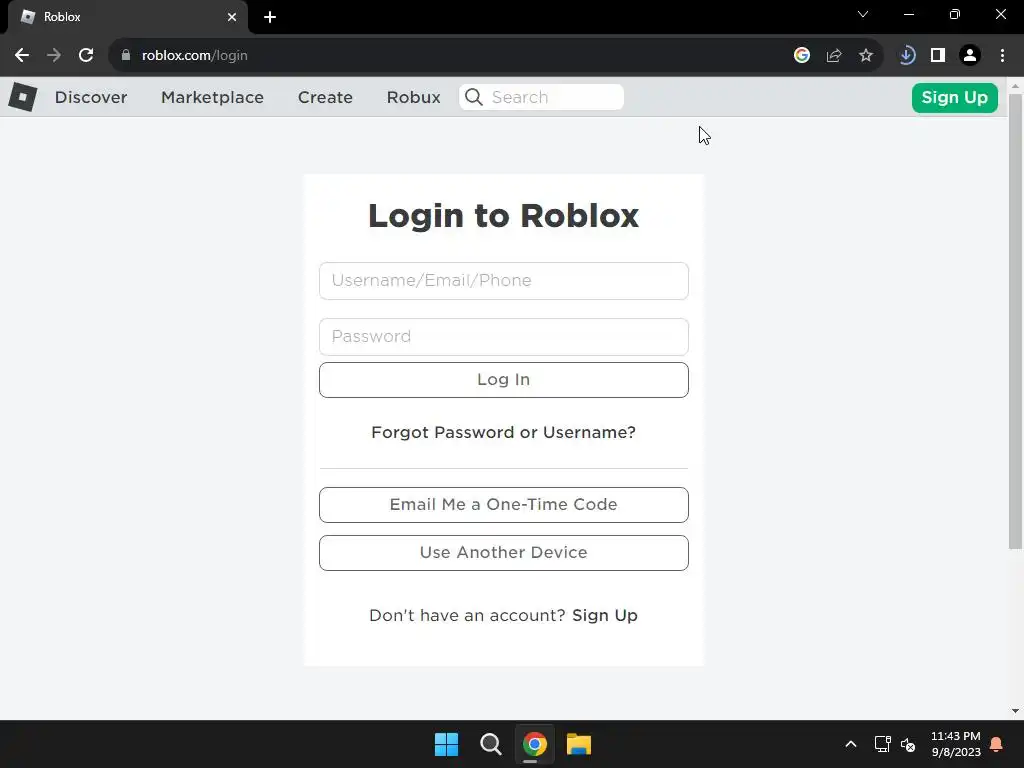Click the Log In button
The image size is (1024, 768).
coord(504,380)
